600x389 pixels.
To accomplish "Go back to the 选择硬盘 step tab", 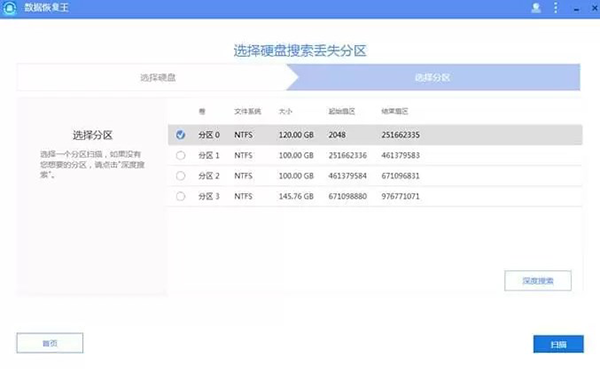I will (157, 77).
